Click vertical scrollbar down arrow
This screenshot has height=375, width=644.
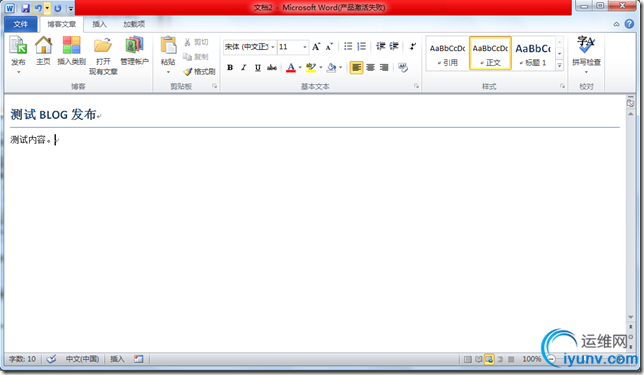point(631,317)
